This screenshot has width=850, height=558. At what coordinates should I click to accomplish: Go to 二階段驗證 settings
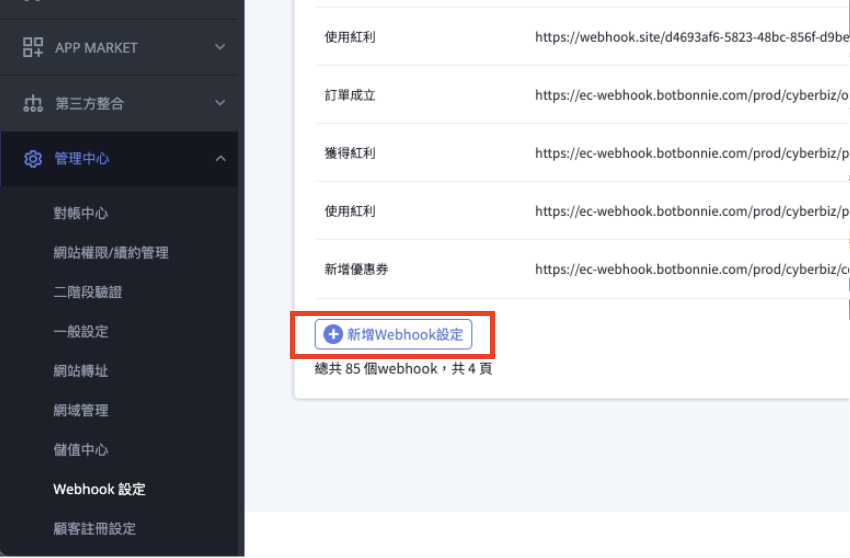(88, 292)
